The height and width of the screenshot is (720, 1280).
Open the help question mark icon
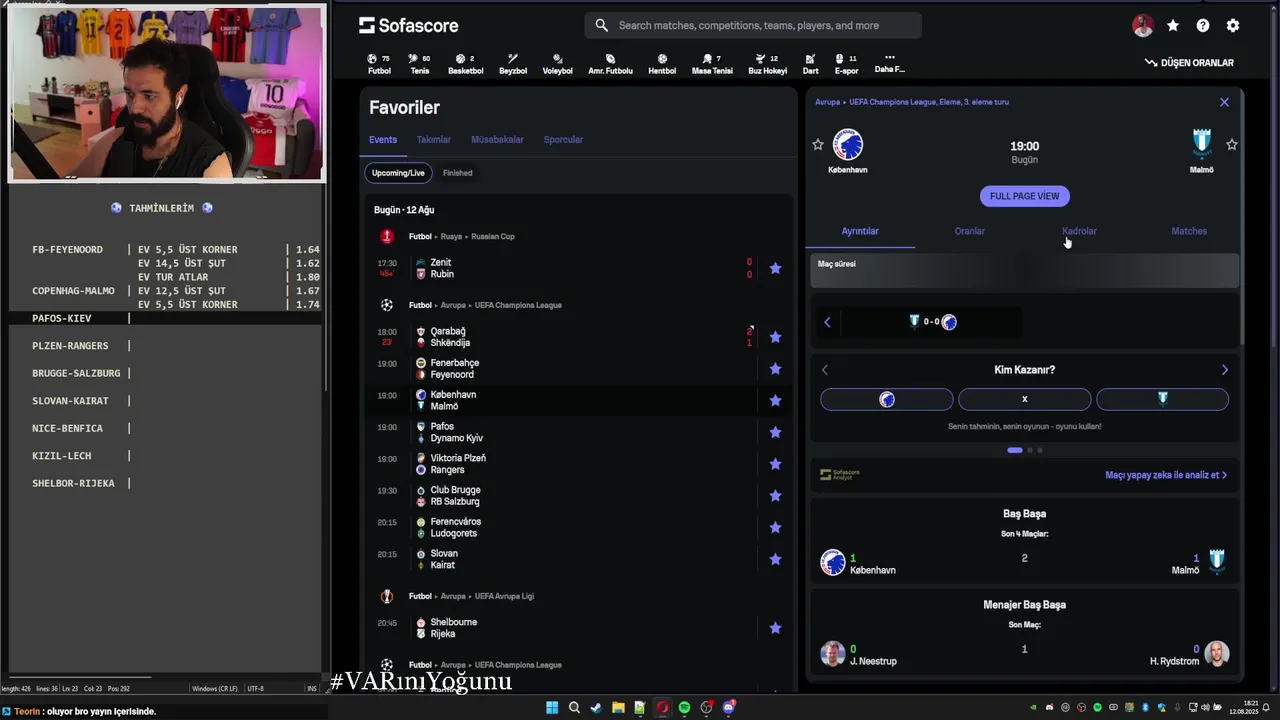[1203, 26]
